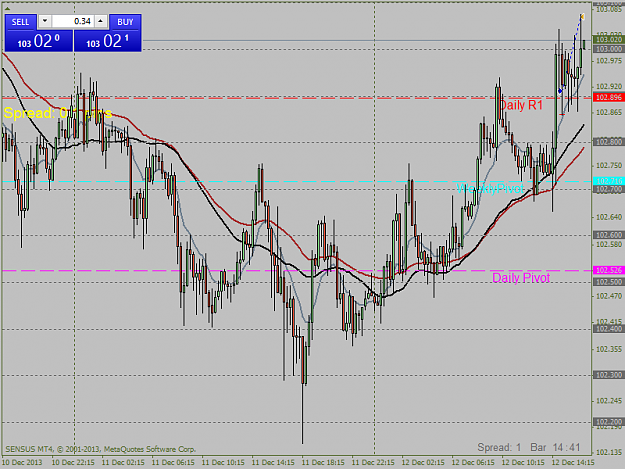The width and height of the screenshot is (625, 469).
Task: Click the gray 102.500 price tag
Action: (x=609, y=282)
